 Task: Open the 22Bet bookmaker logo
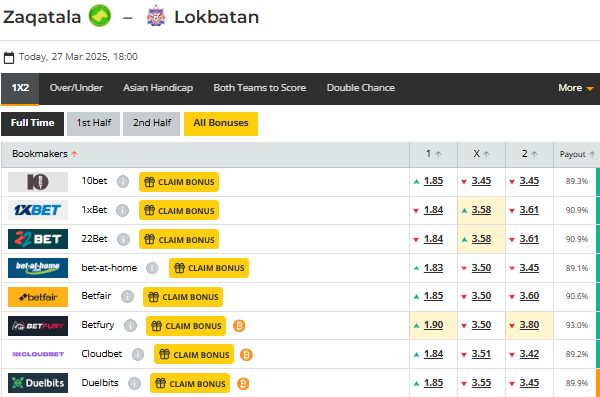click(x=38, y=239)
